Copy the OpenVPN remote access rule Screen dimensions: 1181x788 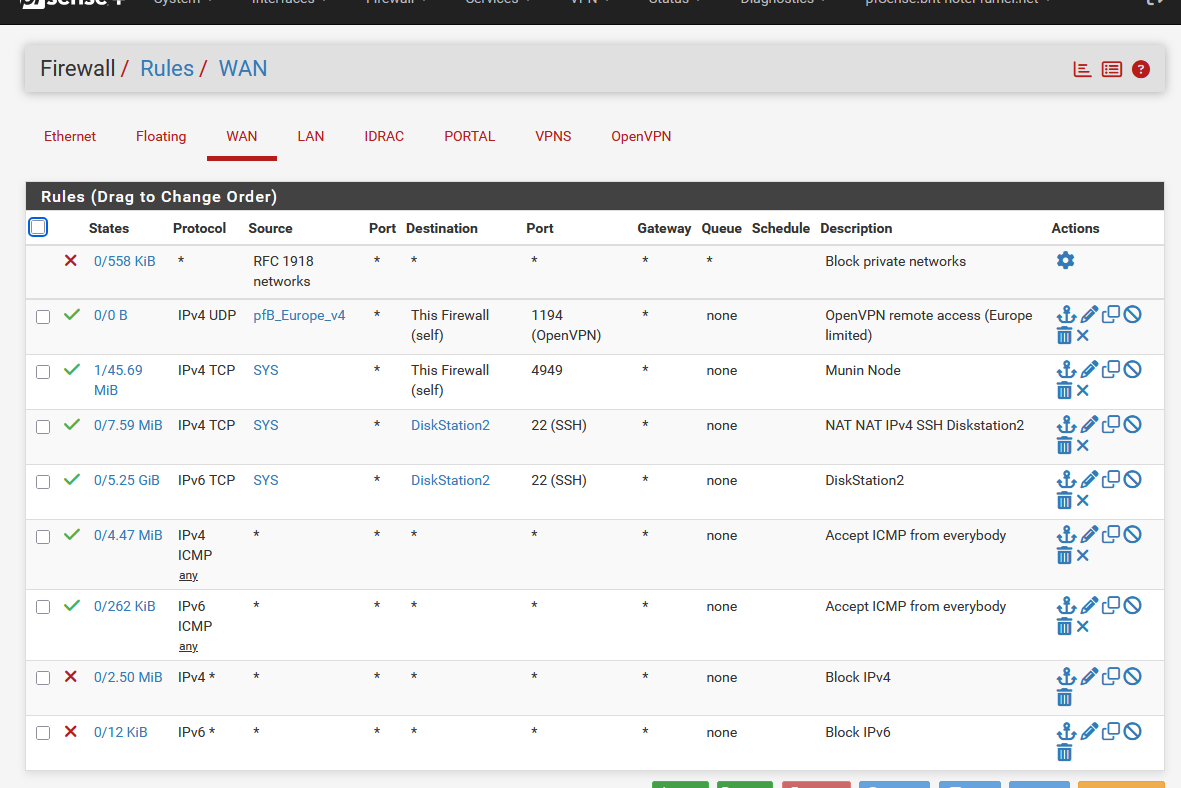tap(1111, 315)
